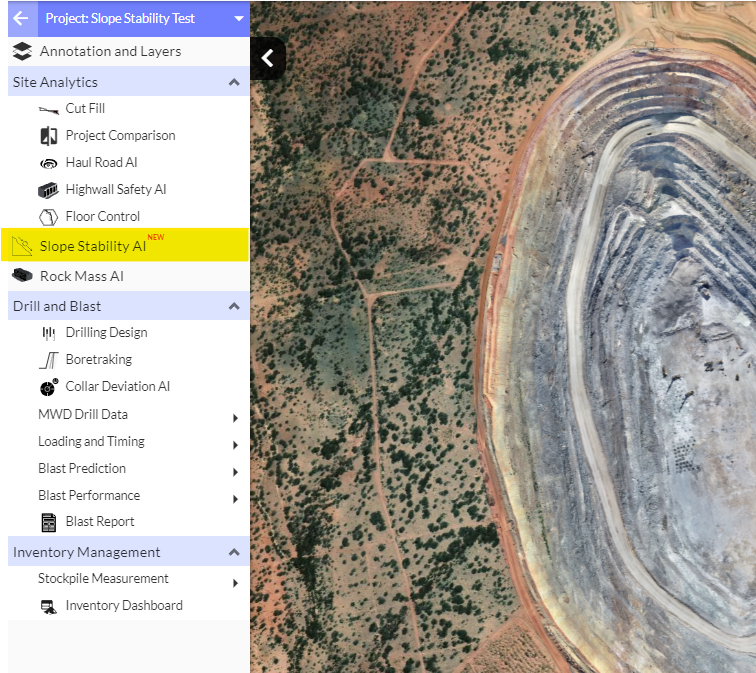Open Boretraking tool
756x673 pixels.
(98, 360)
